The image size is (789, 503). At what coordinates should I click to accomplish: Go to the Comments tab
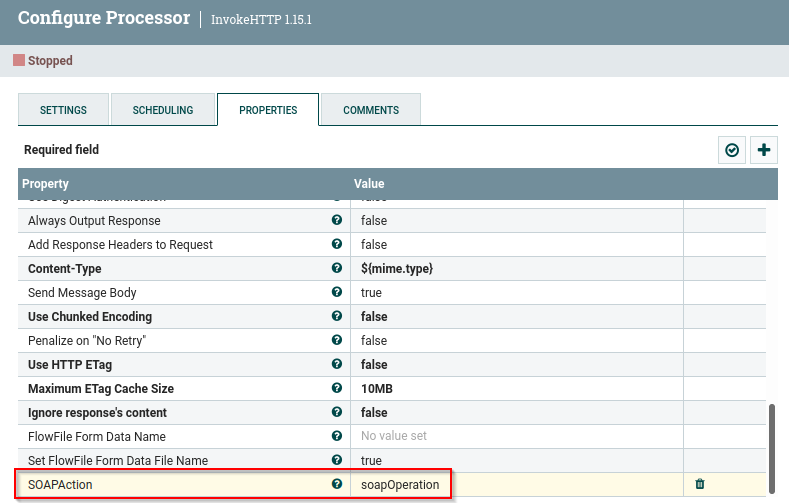point(371,110)
